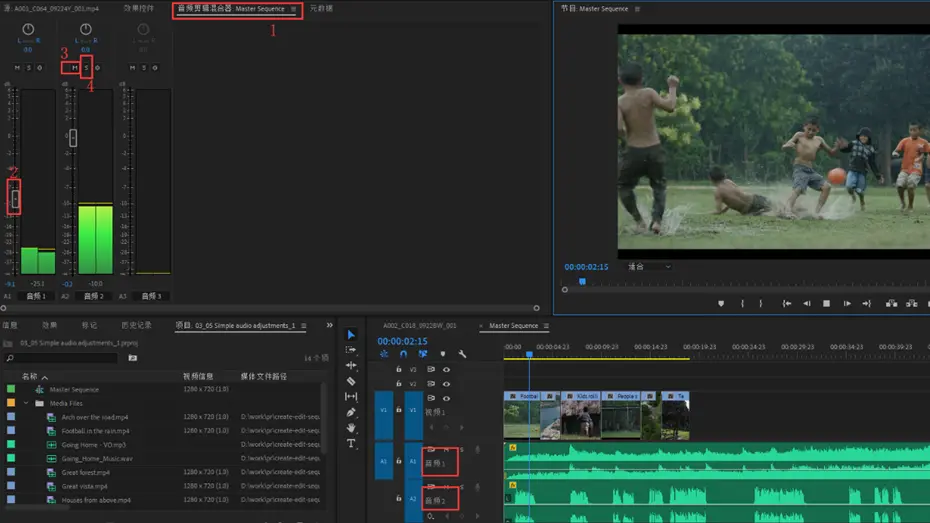Open the audio mixer panel menu
The height and width of the screenshot is (523, 930).
pyautogui.click(x=293, y=9)
